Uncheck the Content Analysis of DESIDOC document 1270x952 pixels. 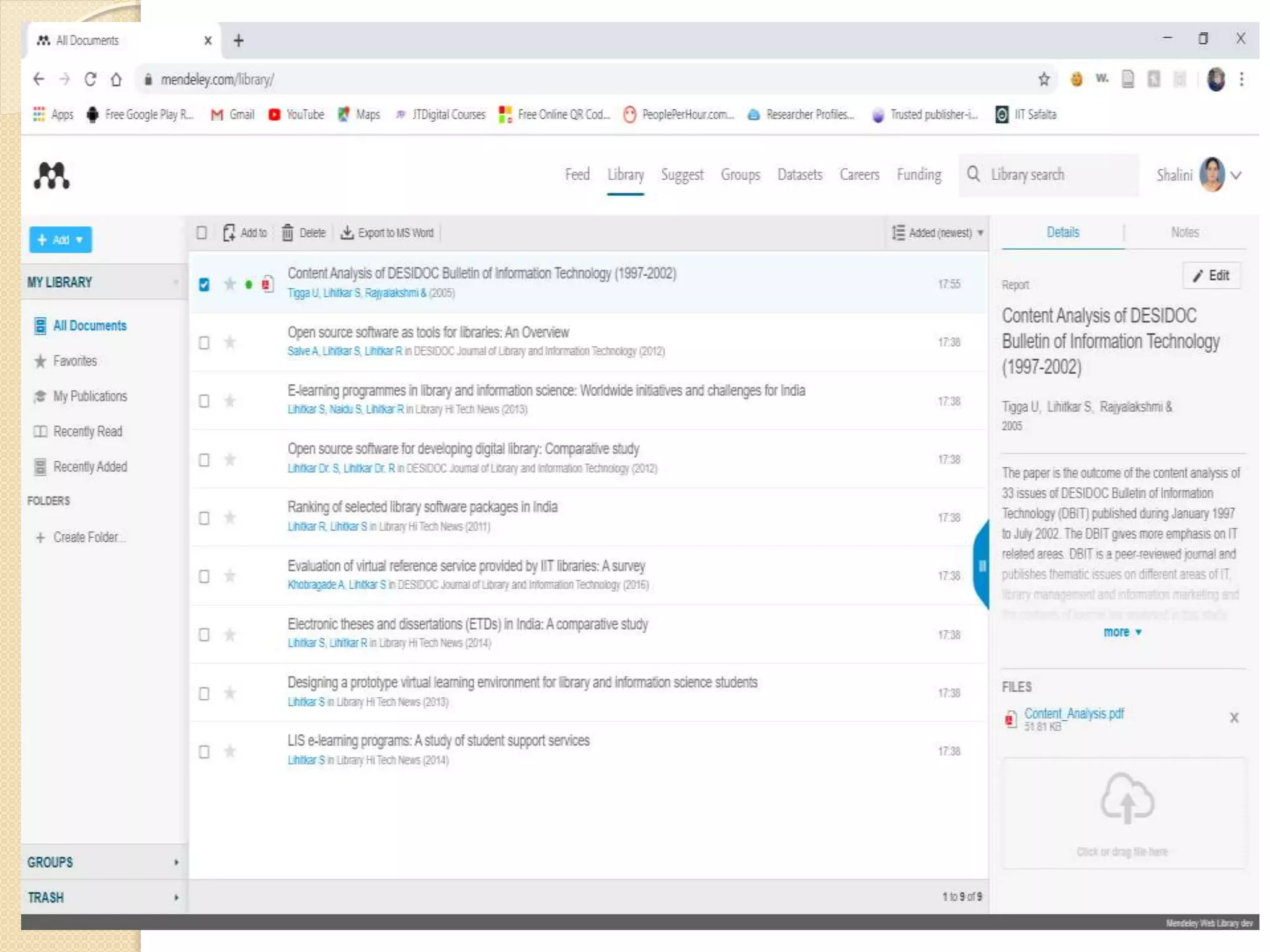(x=204, y=284)
